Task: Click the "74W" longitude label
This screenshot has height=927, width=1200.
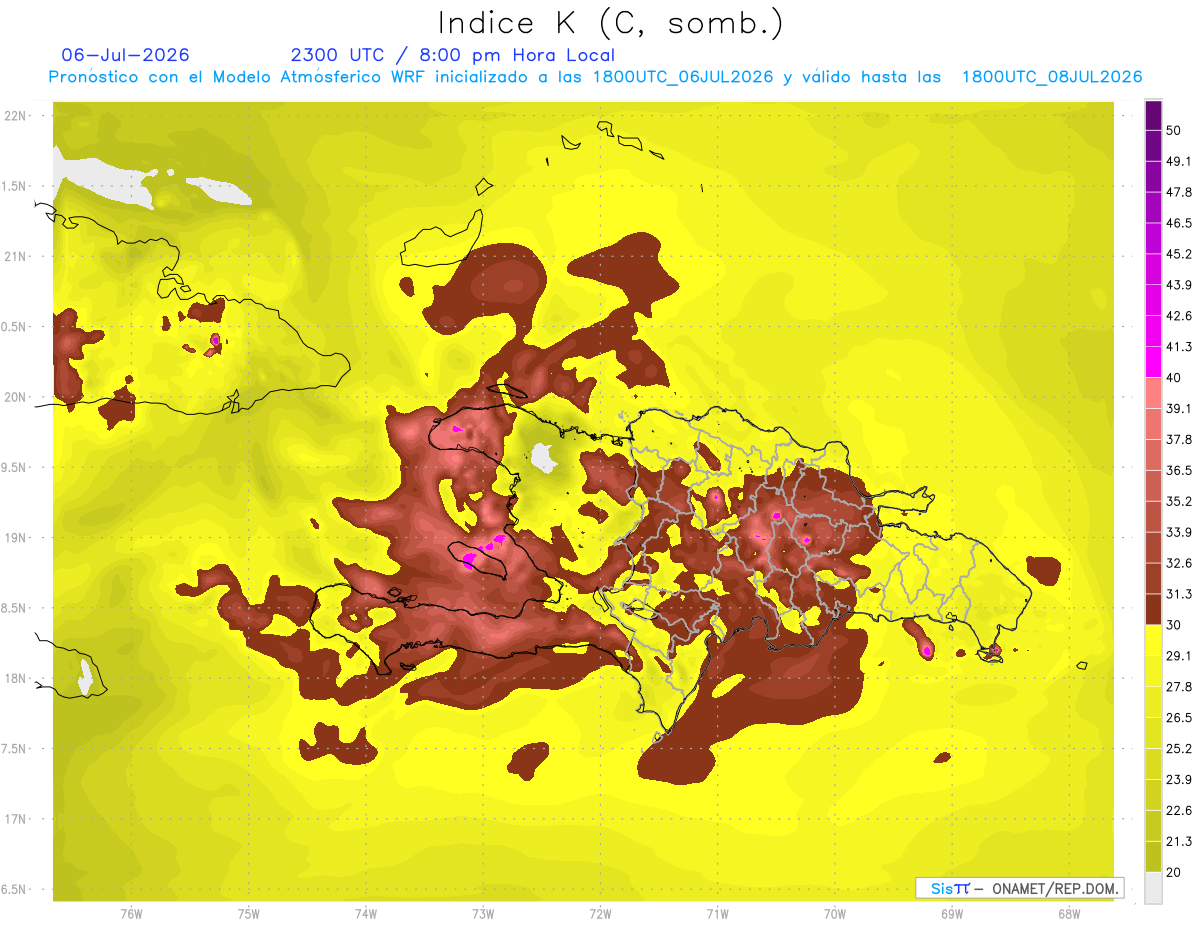Action: (x=366, y=914)
